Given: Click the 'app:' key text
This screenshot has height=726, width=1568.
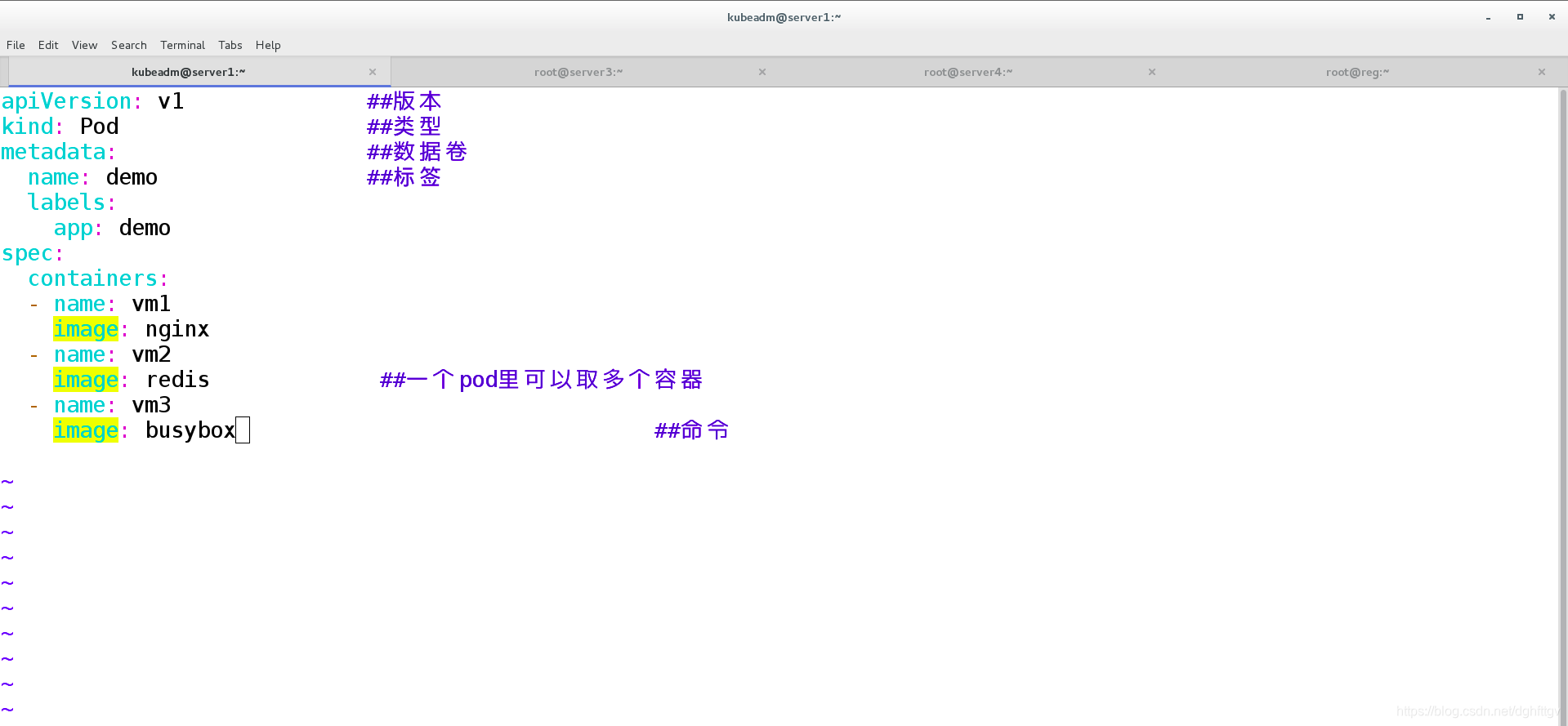Looking at the screenshot, I should [x=78, y=228].
